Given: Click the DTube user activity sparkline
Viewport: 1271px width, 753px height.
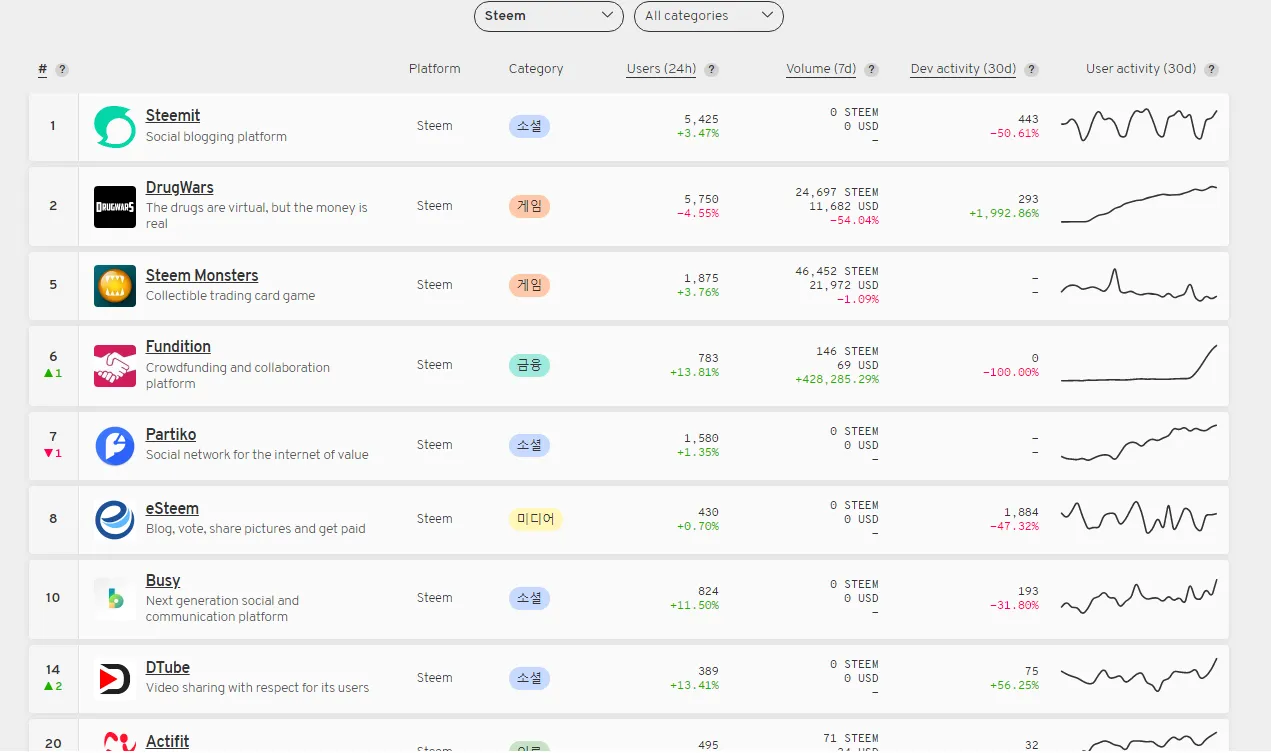Looking at the screenshot, I should tap(1139, 675).
